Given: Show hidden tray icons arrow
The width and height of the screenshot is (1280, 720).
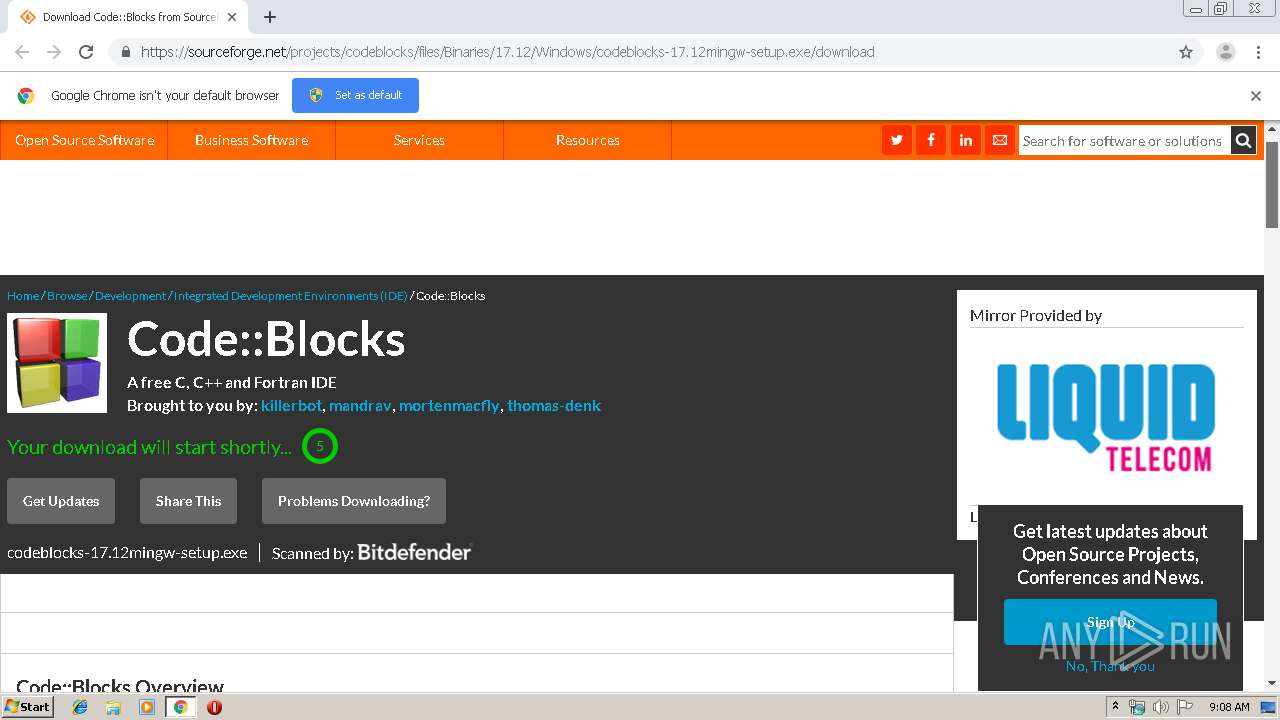Looking at the screenshot, I should (x=1115, y=707).
